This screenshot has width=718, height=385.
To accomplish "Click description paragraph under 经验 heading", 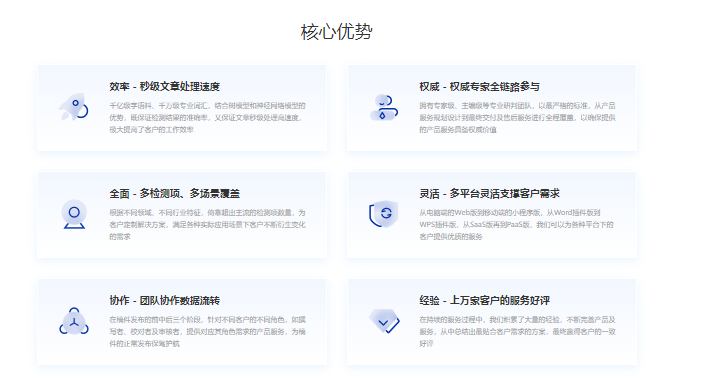I will 517,331.
